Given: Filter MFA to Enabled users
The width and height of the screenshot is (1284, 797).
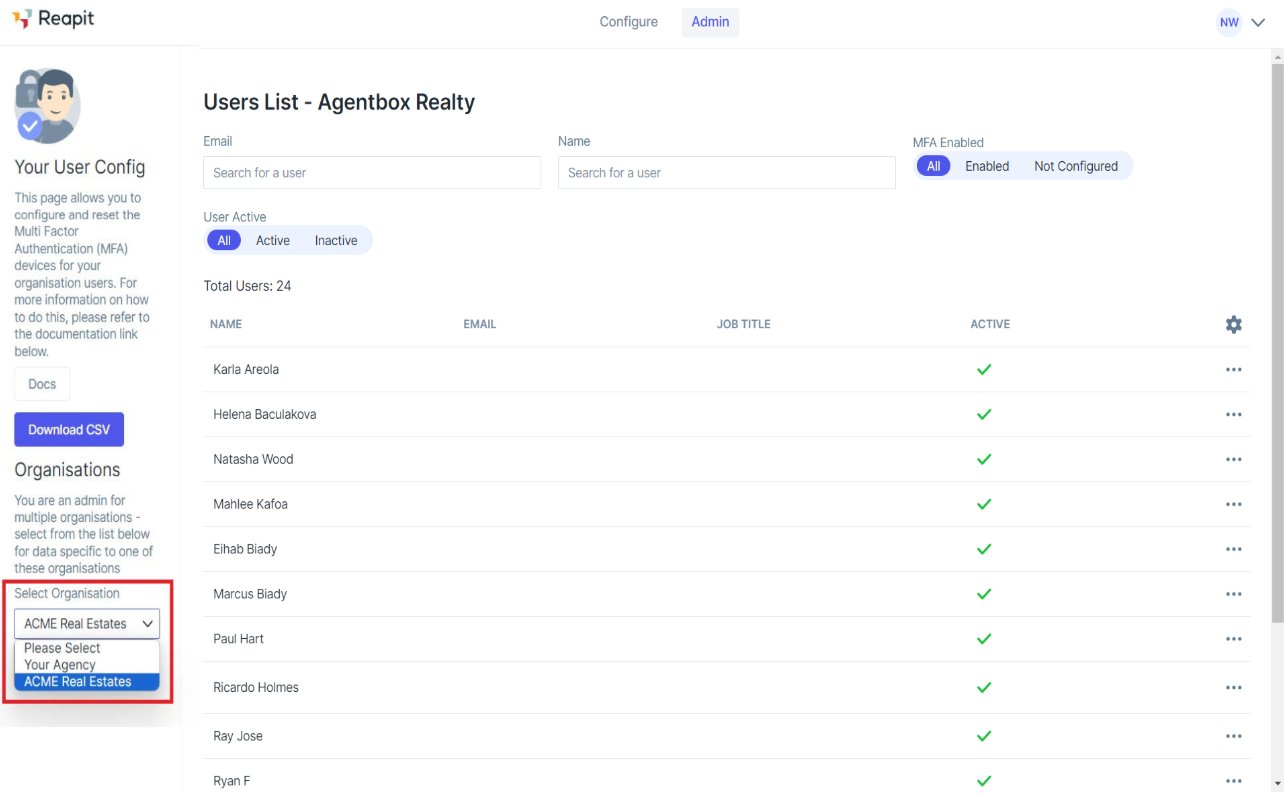Looking at the screenshot, I should click(x=986, y=166).
